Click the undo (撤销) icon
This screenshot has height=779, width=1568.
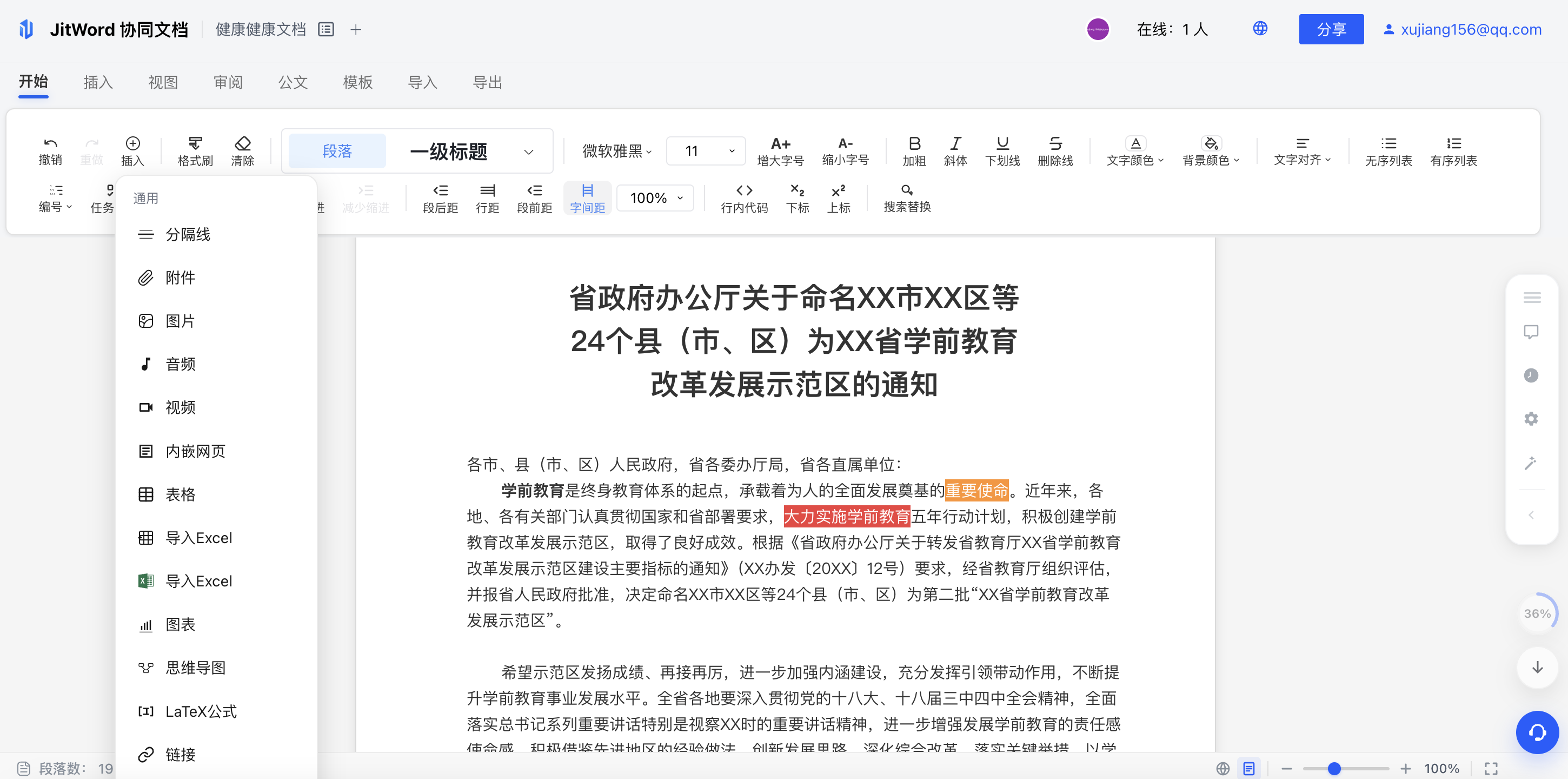(x=50, y=144)
